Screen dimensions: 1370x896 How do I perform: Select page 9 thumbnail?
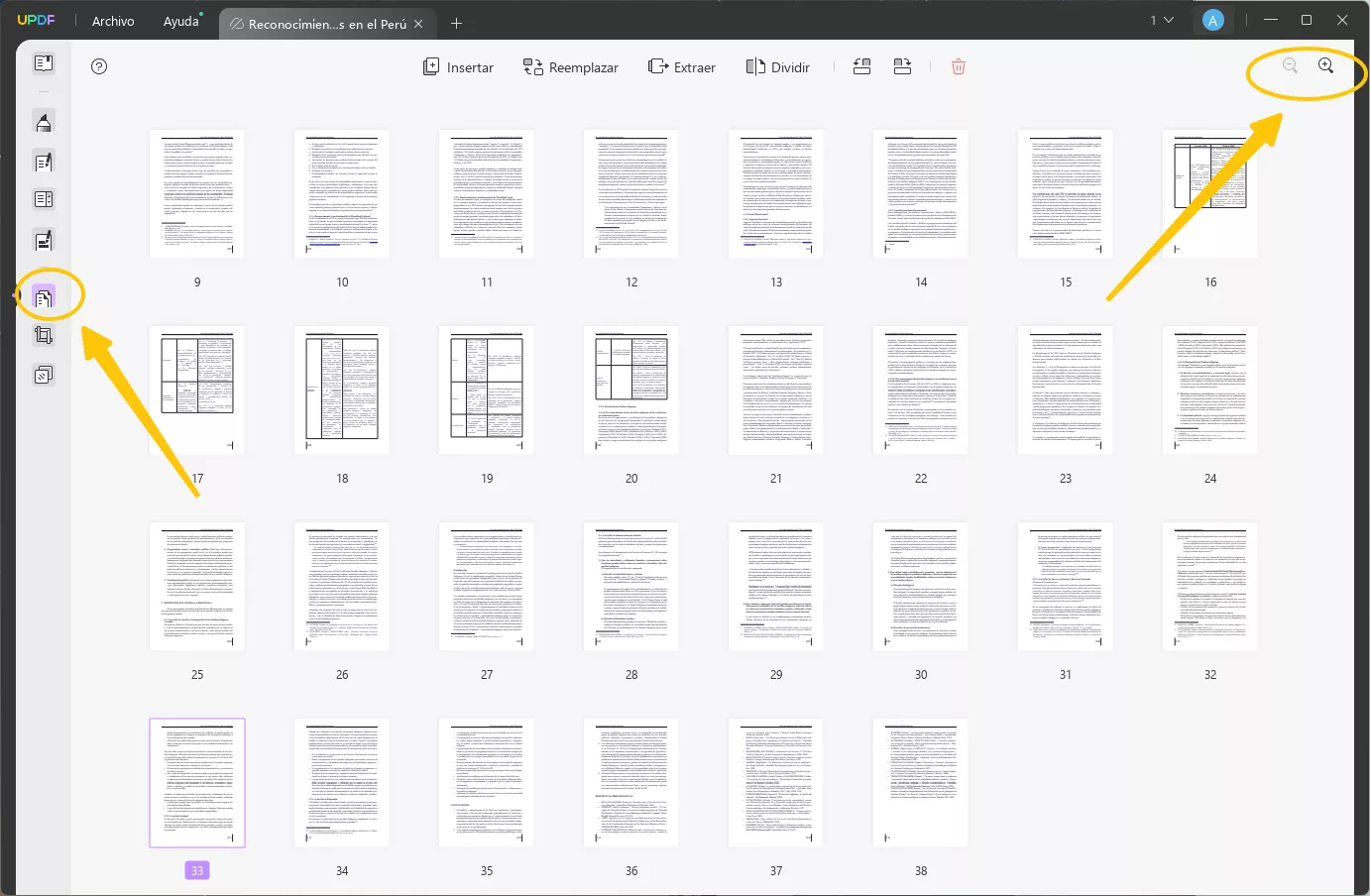(197, 194)
